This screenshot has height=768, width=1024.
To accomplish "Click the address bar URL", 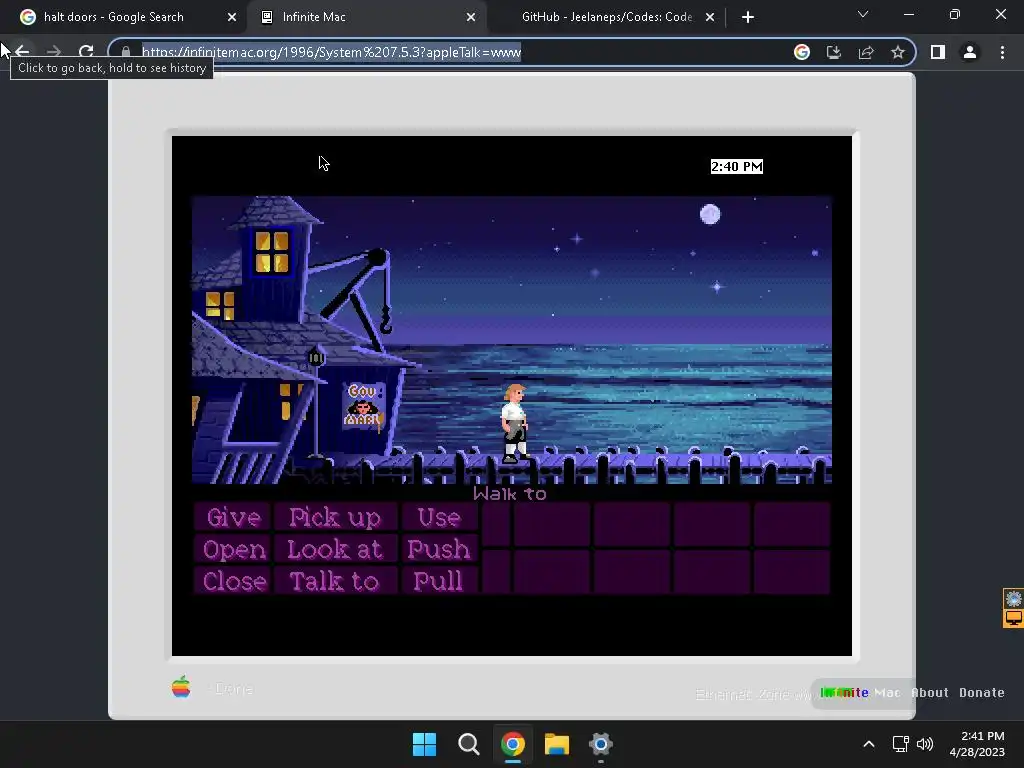I will (x=331, y=52).
